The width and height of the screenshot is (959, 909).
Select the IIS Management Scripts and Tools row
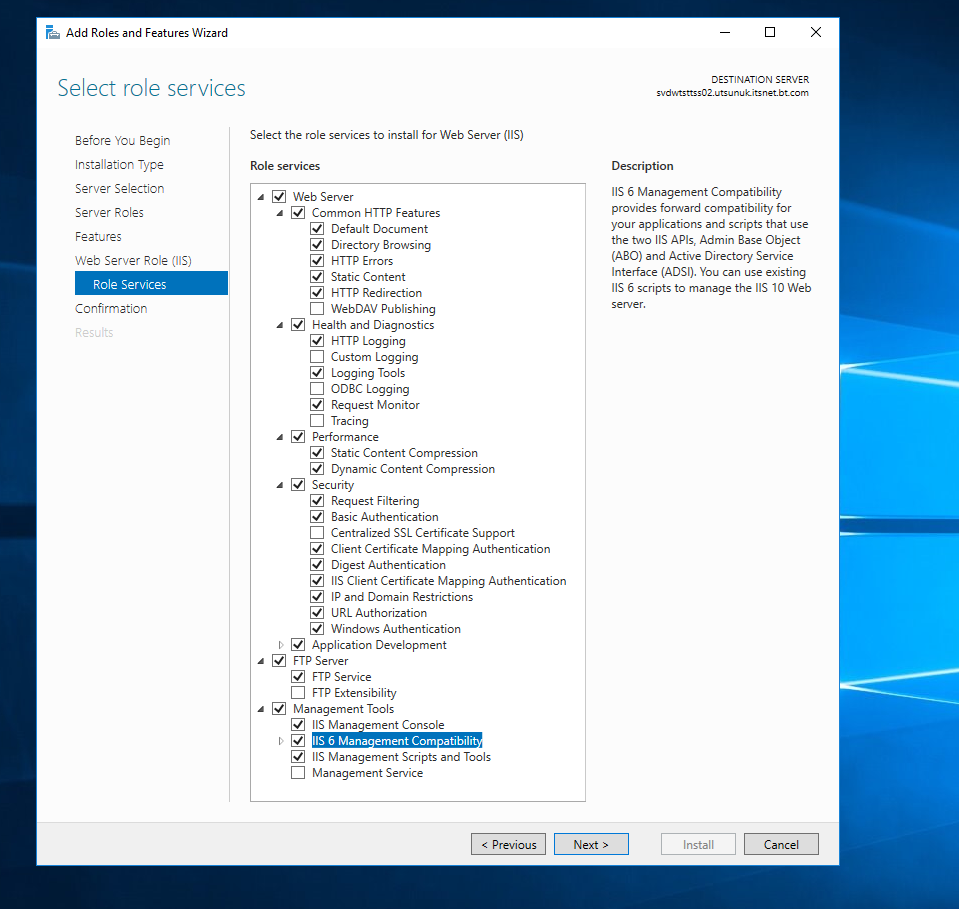401,757
